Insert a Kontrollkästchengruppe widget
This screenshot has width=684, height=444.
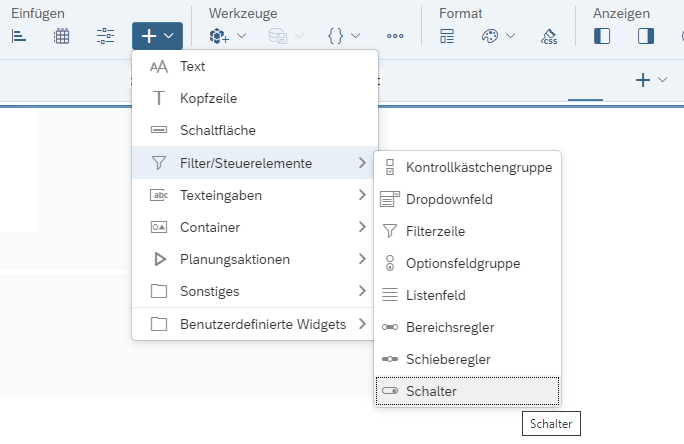pyautogui.click(x=468, y=167)
